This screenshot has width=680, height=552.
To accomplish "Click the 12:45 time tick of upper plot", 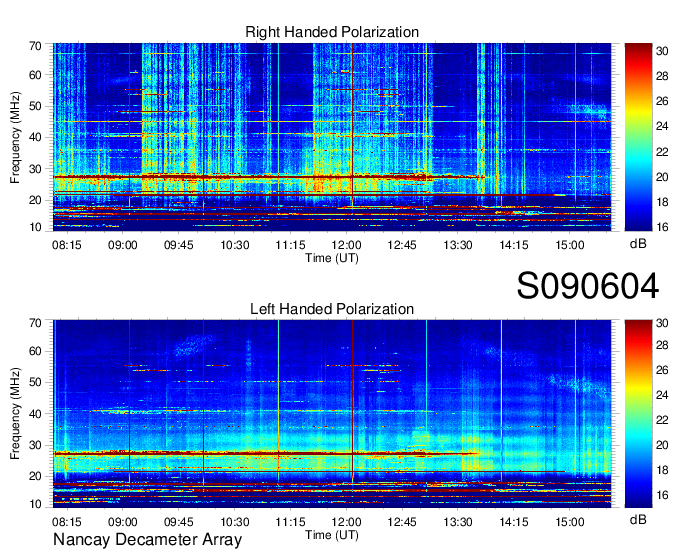I will point(402,245).
